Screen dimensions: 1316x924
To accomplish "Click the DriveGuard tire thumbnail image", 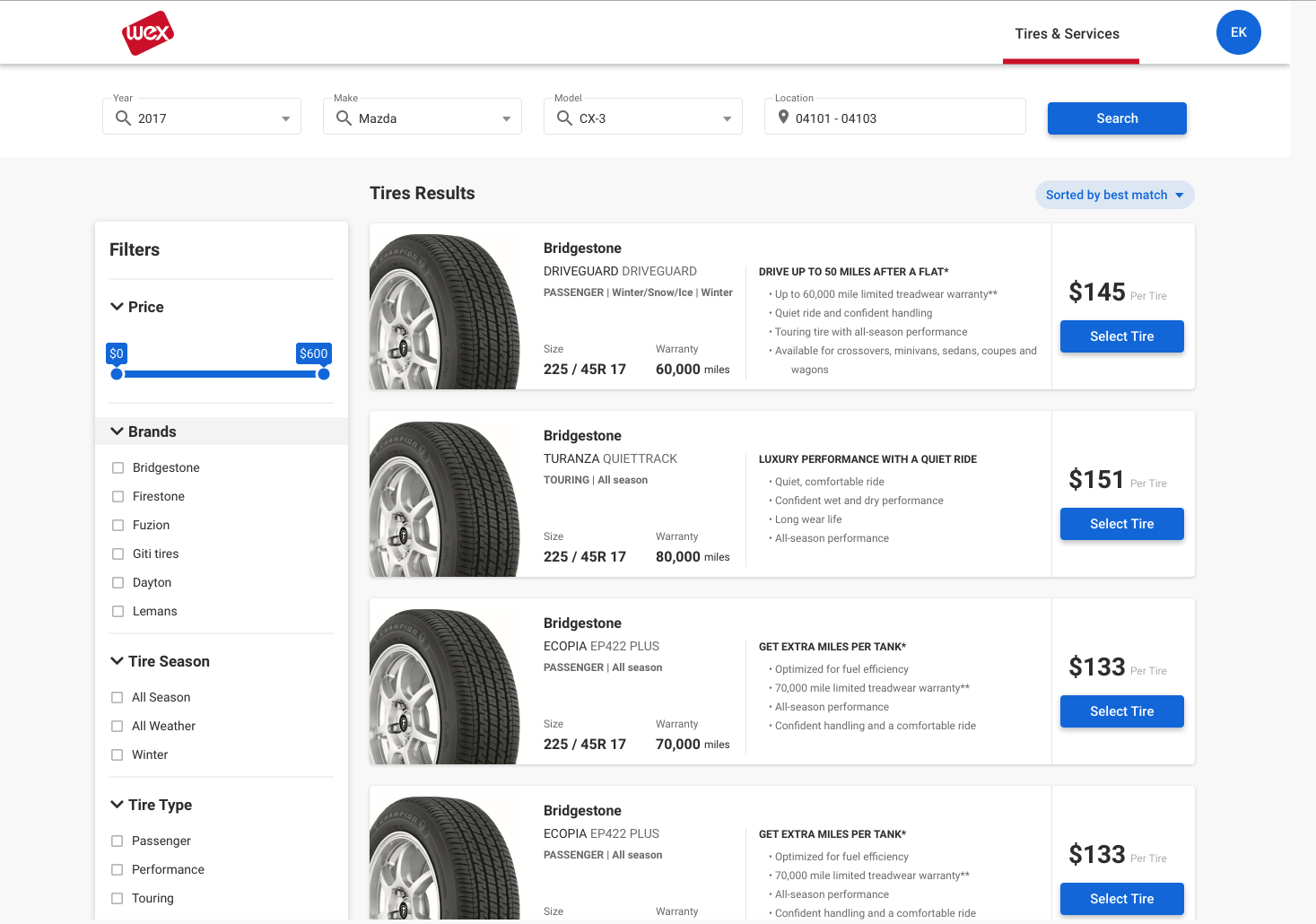I will click(x=445, y=310).
